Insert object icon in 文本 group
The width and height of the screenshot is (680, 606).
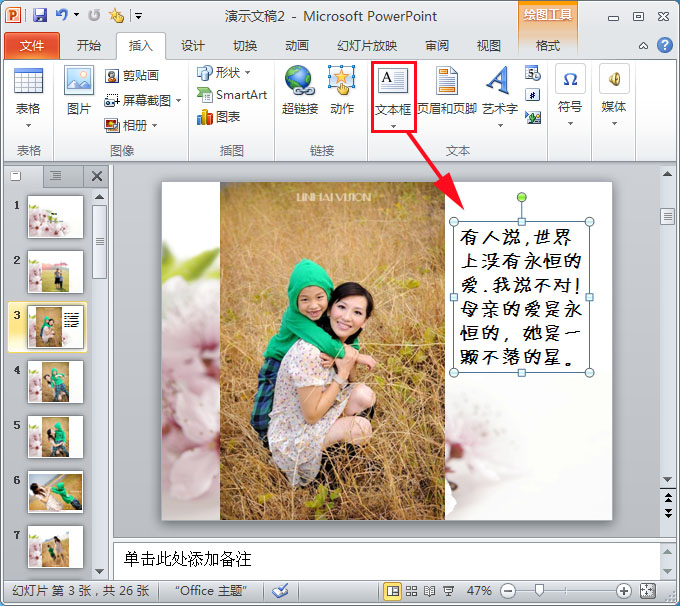[x=533, y=117]
